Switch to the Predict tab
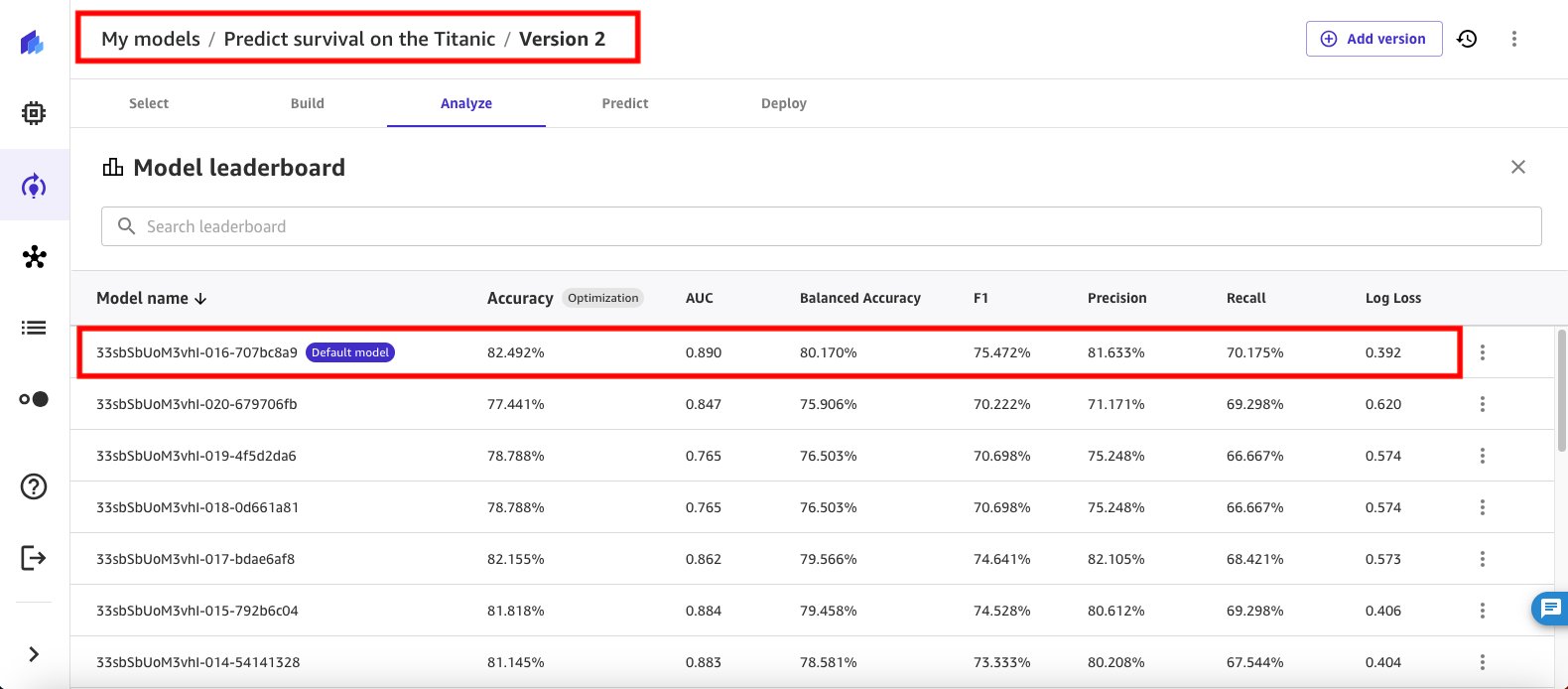The width and height of the screenshot is (1568, 689). 625,103
